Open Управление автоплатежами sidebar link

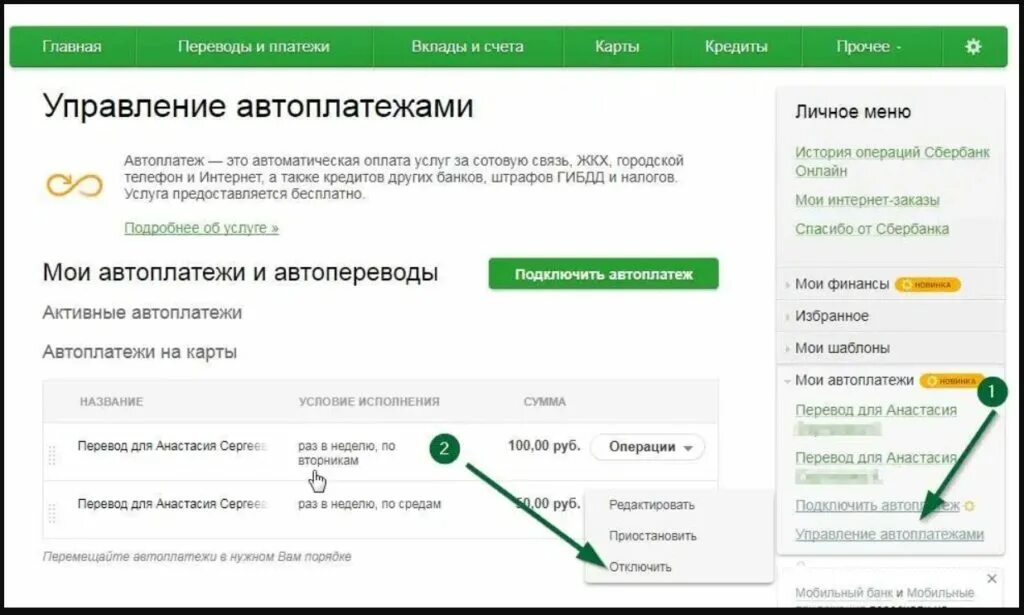pos(889,534)
